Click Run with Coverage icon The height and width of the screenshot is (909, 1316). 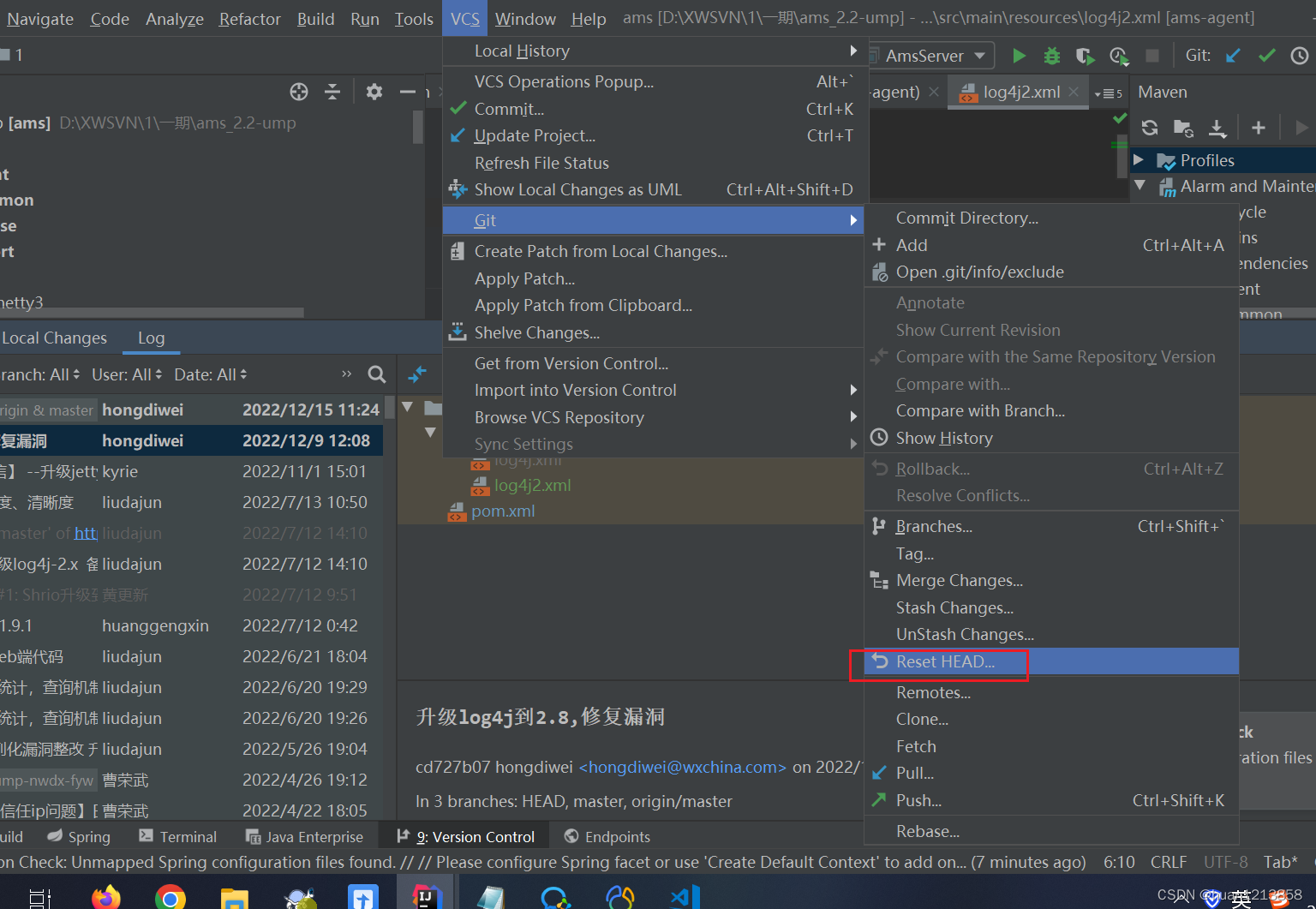point(1085,56)
